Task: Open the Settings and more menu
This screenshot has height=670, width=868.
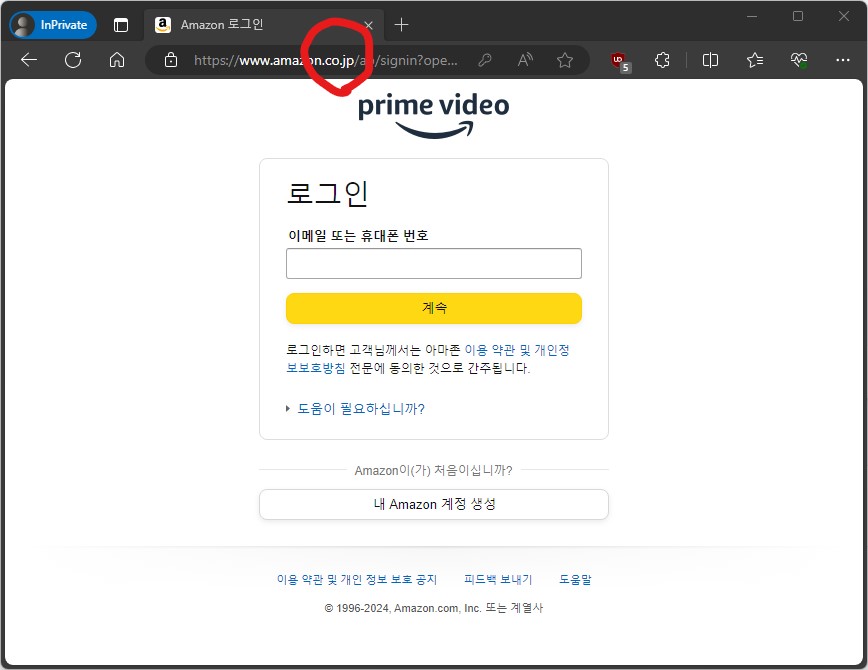Action: (x=843, y=60)
